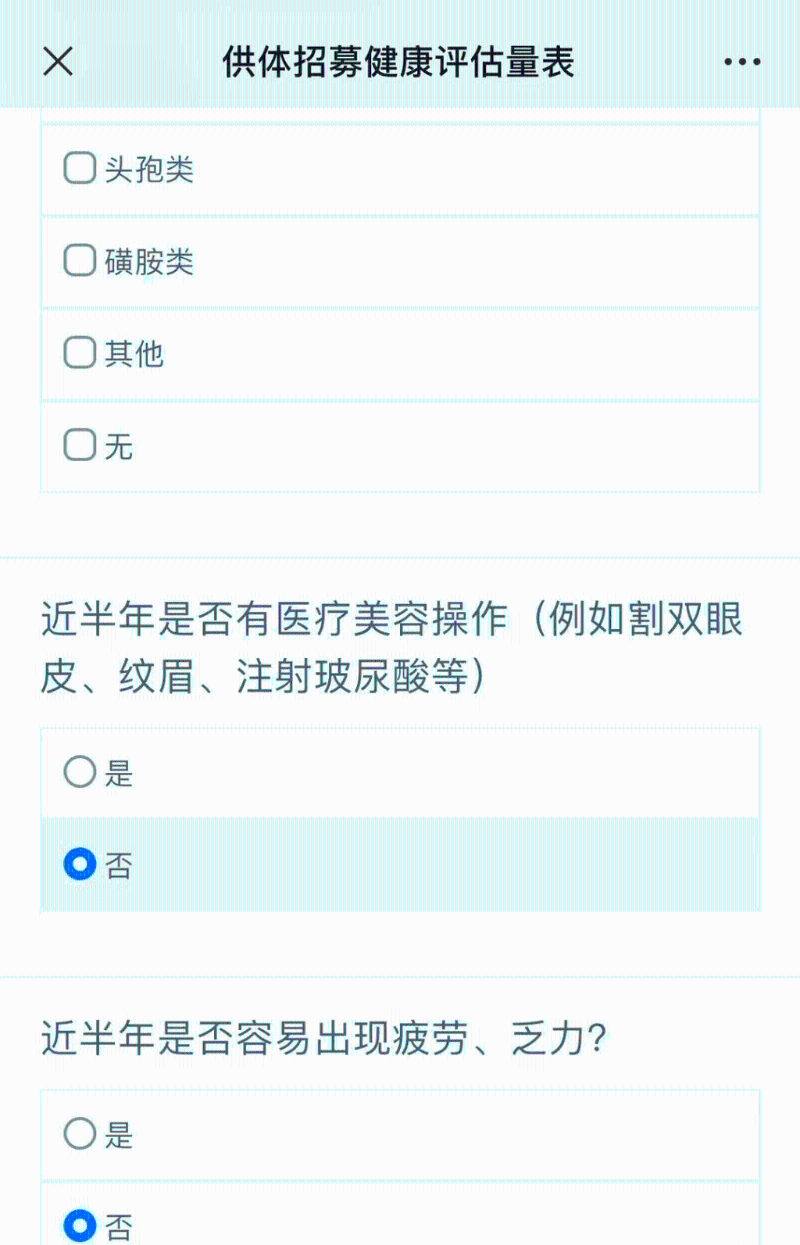Open the more options (···) menu
The height and width of the screenshot is (1245, 800).
click(740, 62)
